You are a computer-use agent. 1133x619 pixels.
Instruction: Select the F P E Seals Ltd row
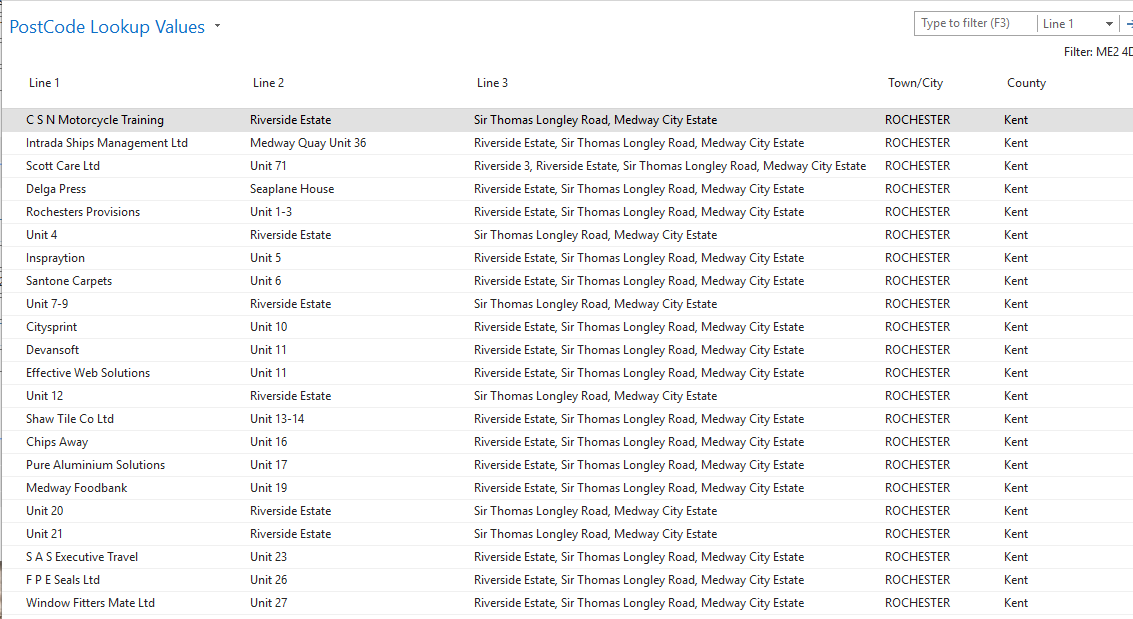566,580
